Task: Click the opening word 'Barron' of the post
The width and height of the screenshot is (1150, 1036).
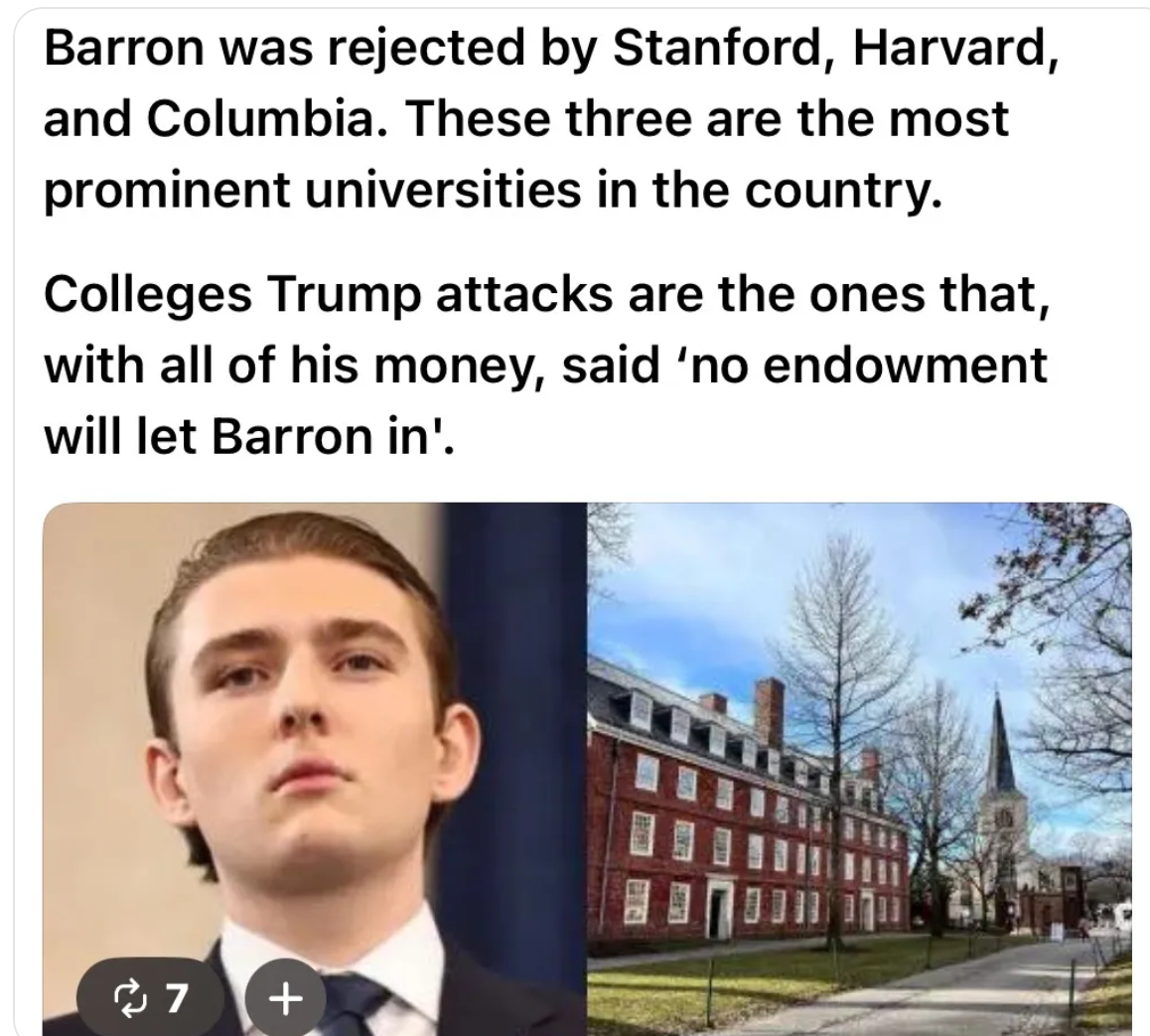Action: 123,47
